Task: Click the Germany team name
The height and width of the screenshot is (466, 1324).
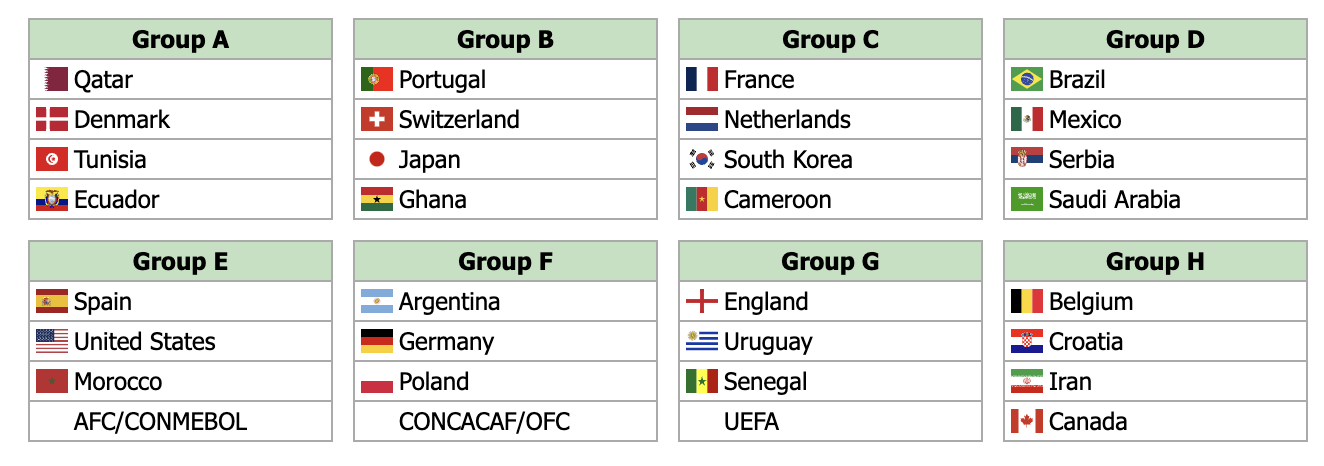Action: click(x=446, y=341)
